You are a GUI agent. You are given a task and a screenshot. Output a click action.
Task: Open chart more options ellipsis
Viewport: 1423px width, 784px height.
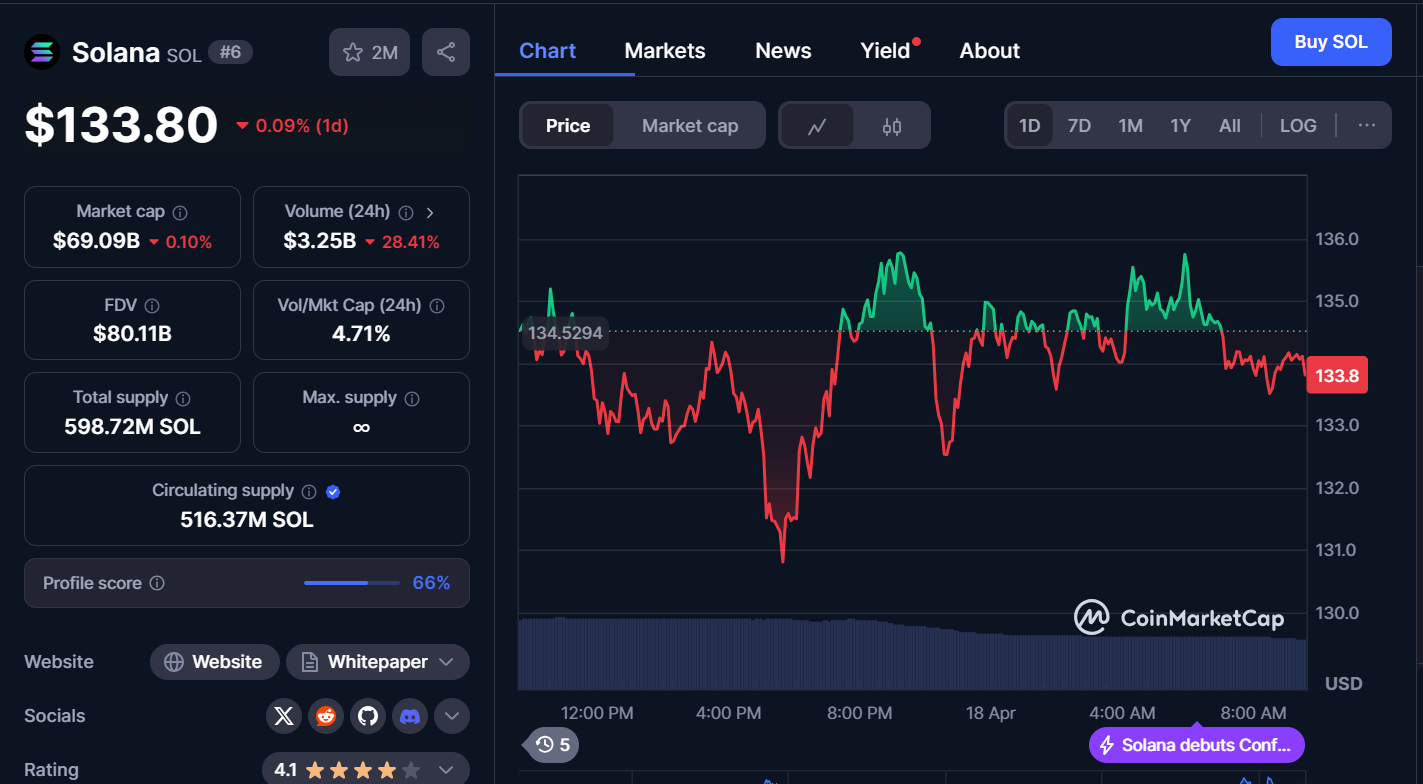click(1367, 126)
